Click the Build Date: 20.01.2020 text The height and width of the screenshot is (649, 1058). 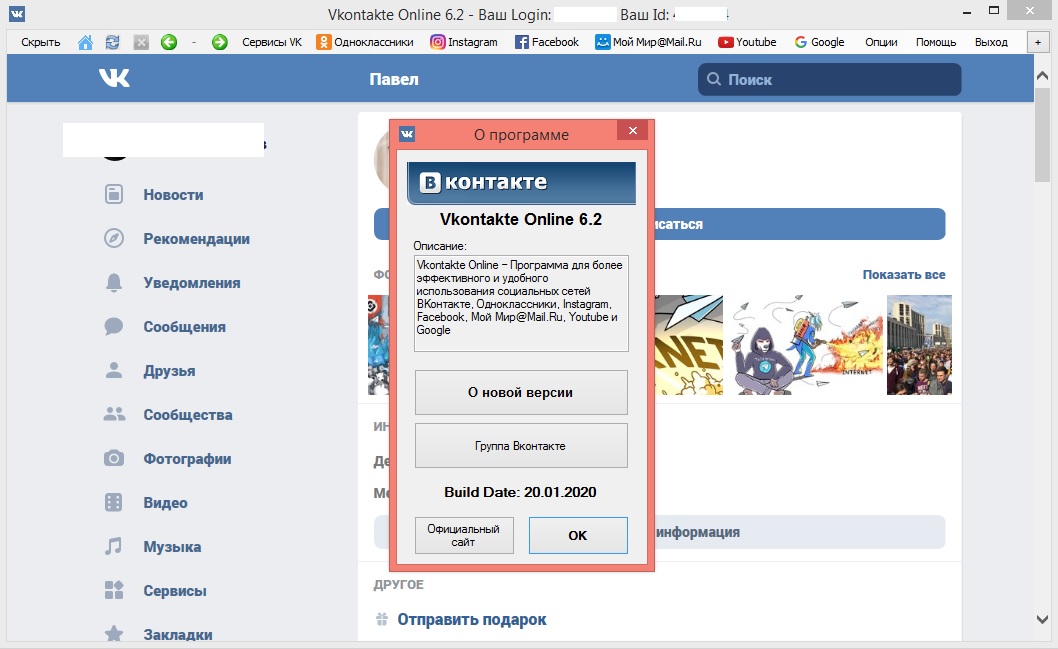(x=520, y=492)
